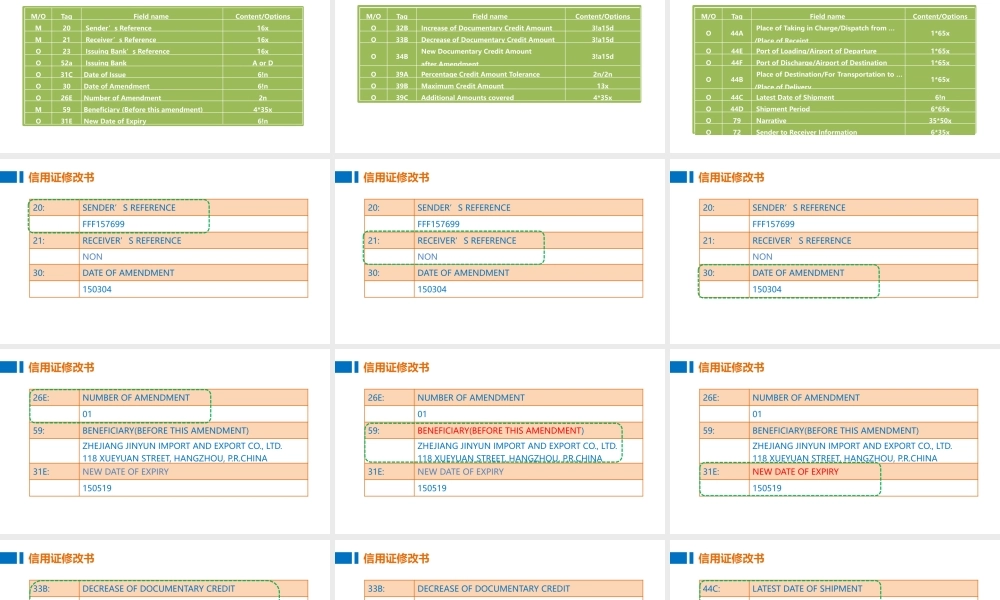Click the blue title marker on the 44C slide
Viewport: 1000px width, 600px height.
tap(680, 558)
